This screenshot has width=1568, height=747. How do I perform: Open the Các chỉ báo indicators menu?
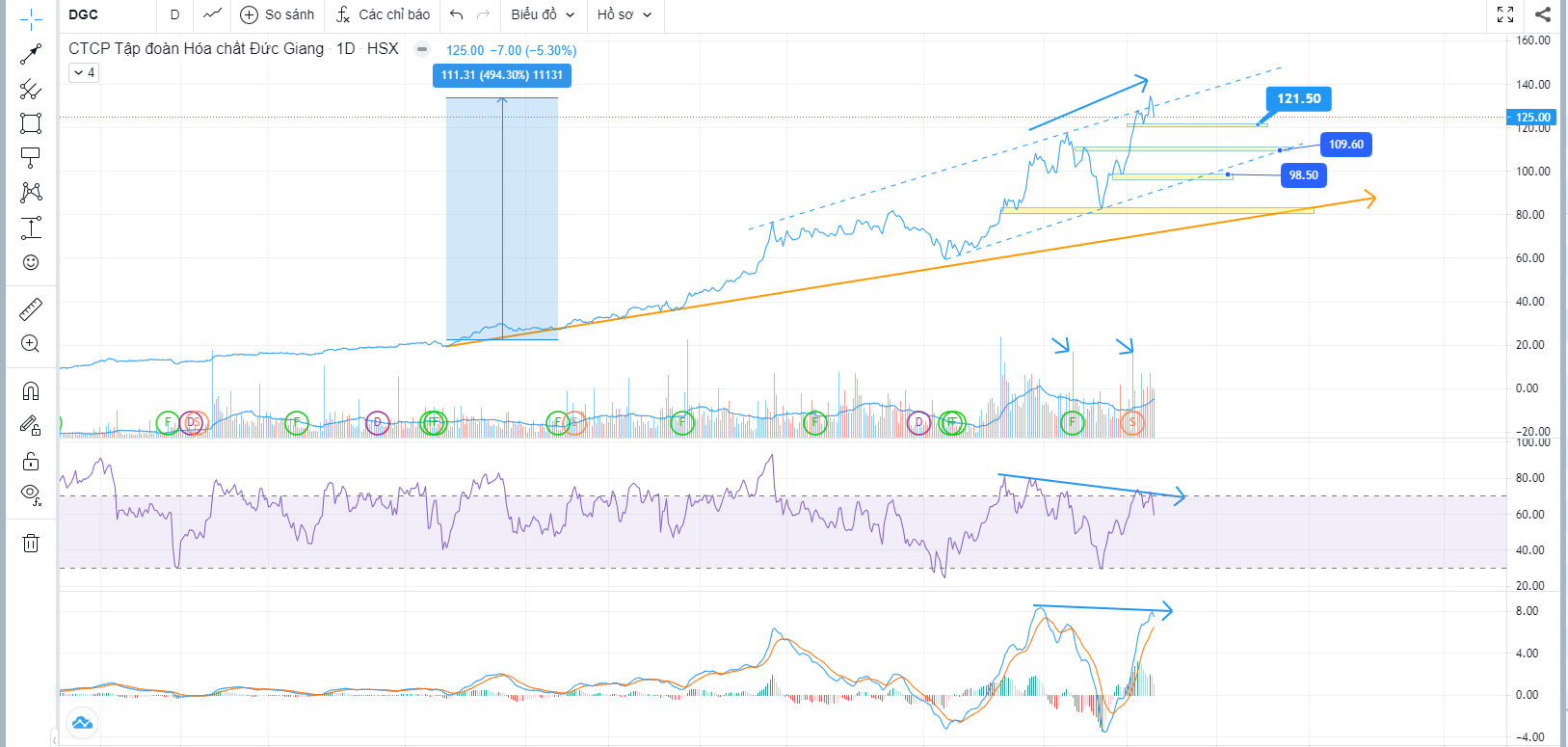tap(384, 14)
